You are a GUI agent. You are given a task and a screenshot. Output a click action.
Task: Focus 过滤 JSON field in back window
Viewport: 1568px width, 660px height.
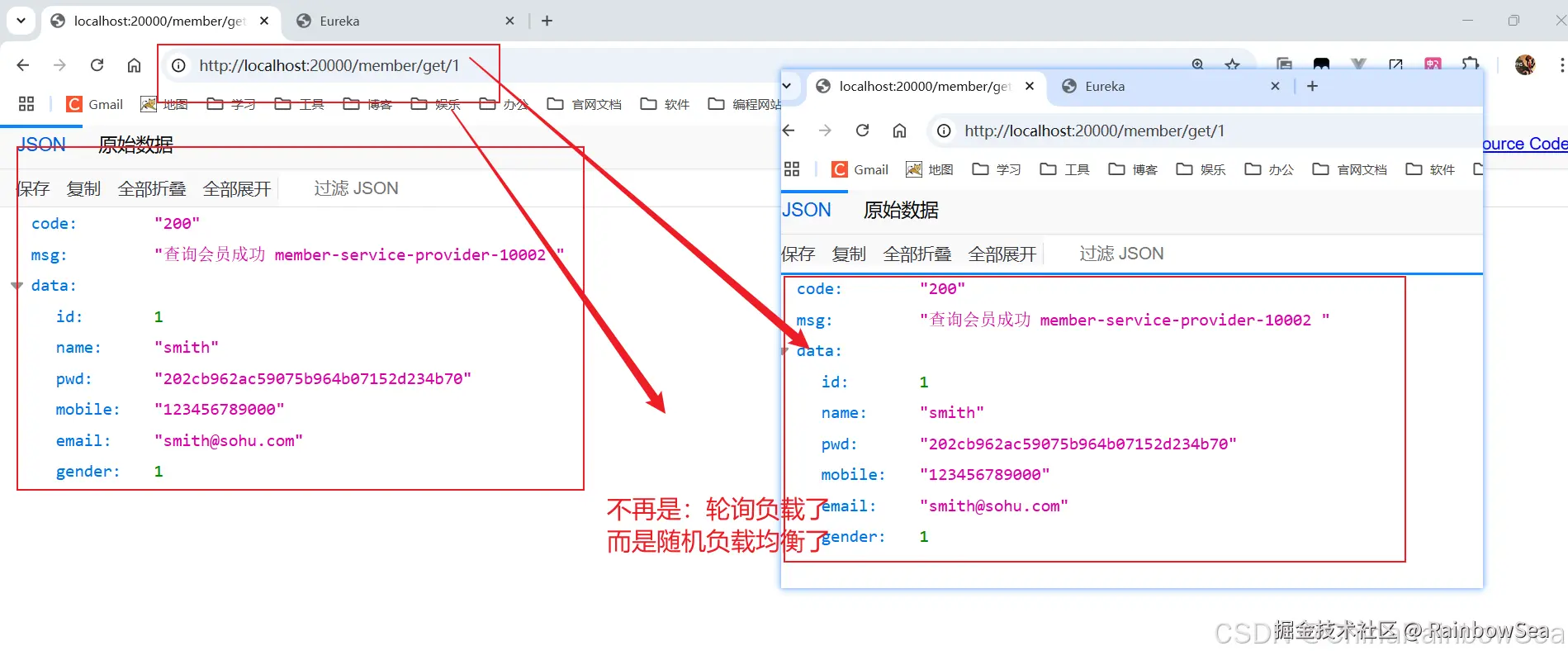click(356, 189)
